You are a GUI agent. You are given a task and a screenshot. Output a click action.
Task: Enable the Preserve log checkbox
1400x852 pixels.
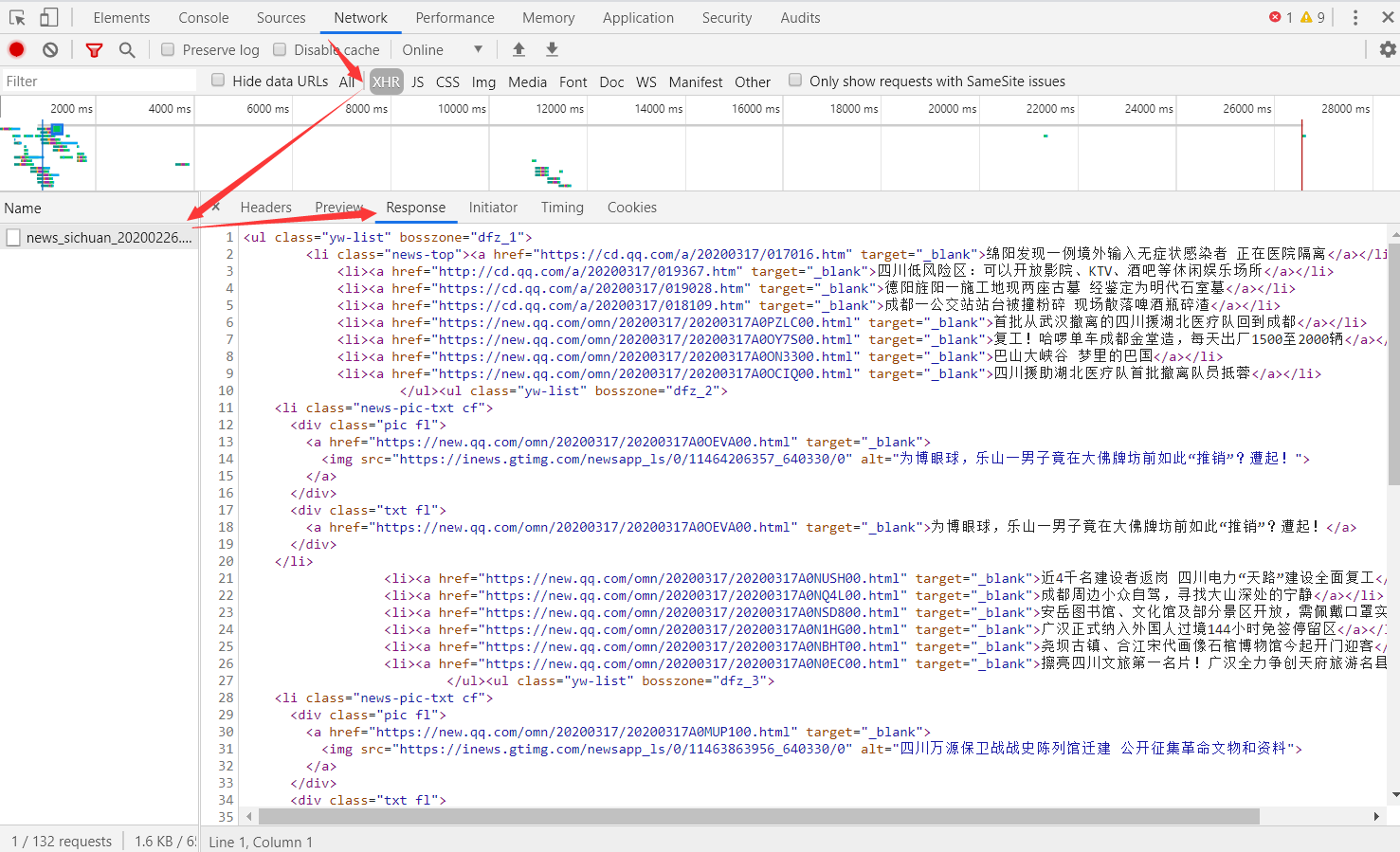pyautogui.click(x=168, y=49)
